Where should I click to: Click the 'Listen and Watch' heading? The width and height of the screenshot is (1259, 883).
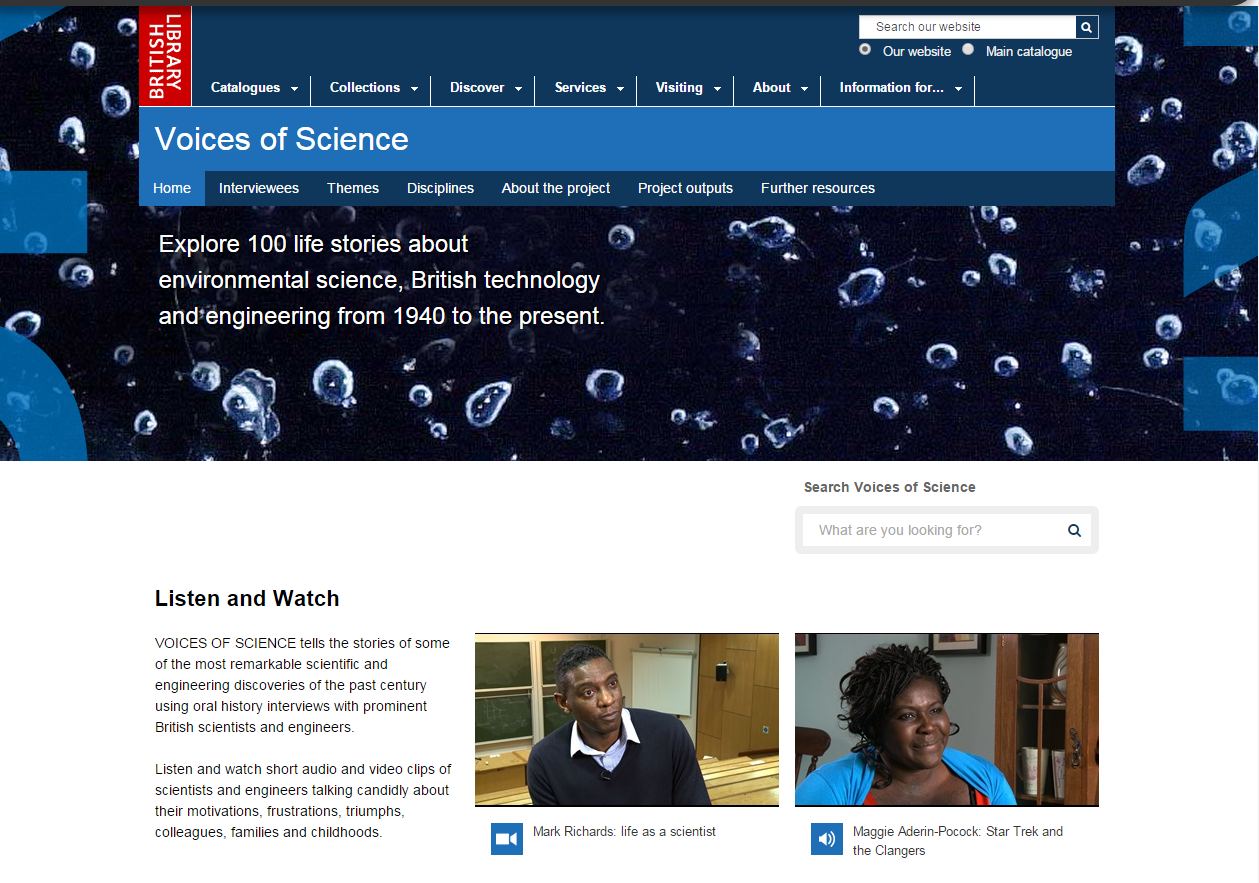(x=247, y=599)
